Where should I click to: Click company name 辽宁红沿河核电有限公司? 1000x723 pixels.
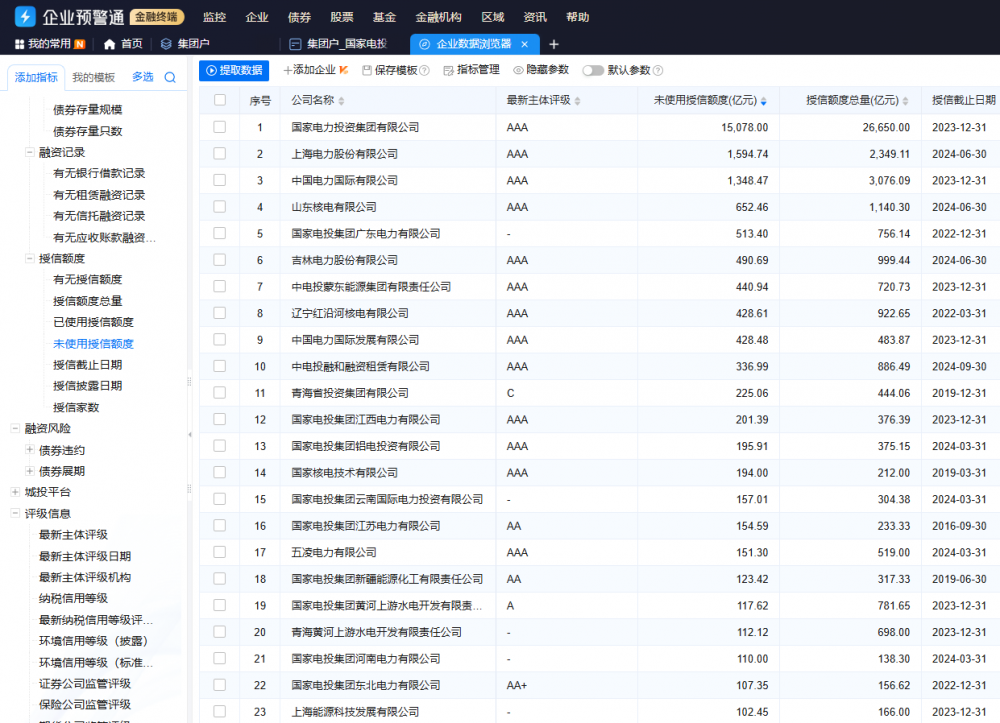click(349, 313)
